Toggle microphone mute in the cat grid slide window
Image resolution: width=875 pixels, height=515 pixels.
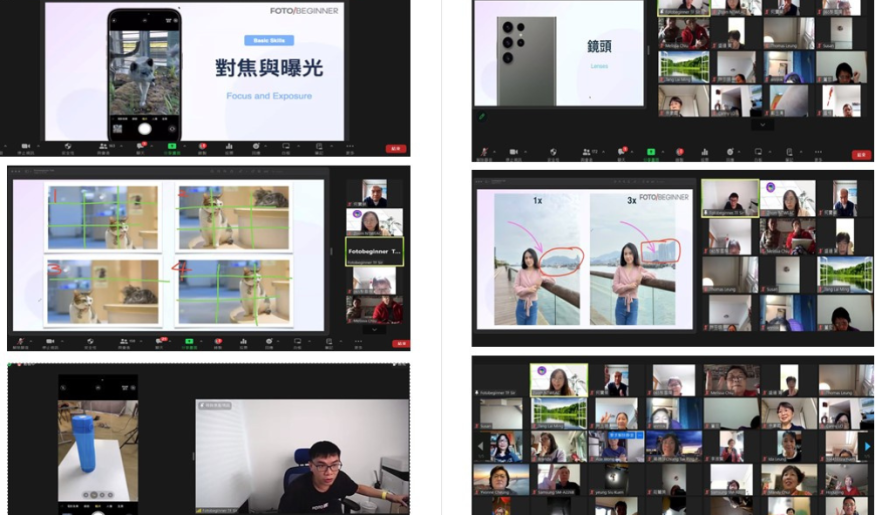(x=20, y=343)
